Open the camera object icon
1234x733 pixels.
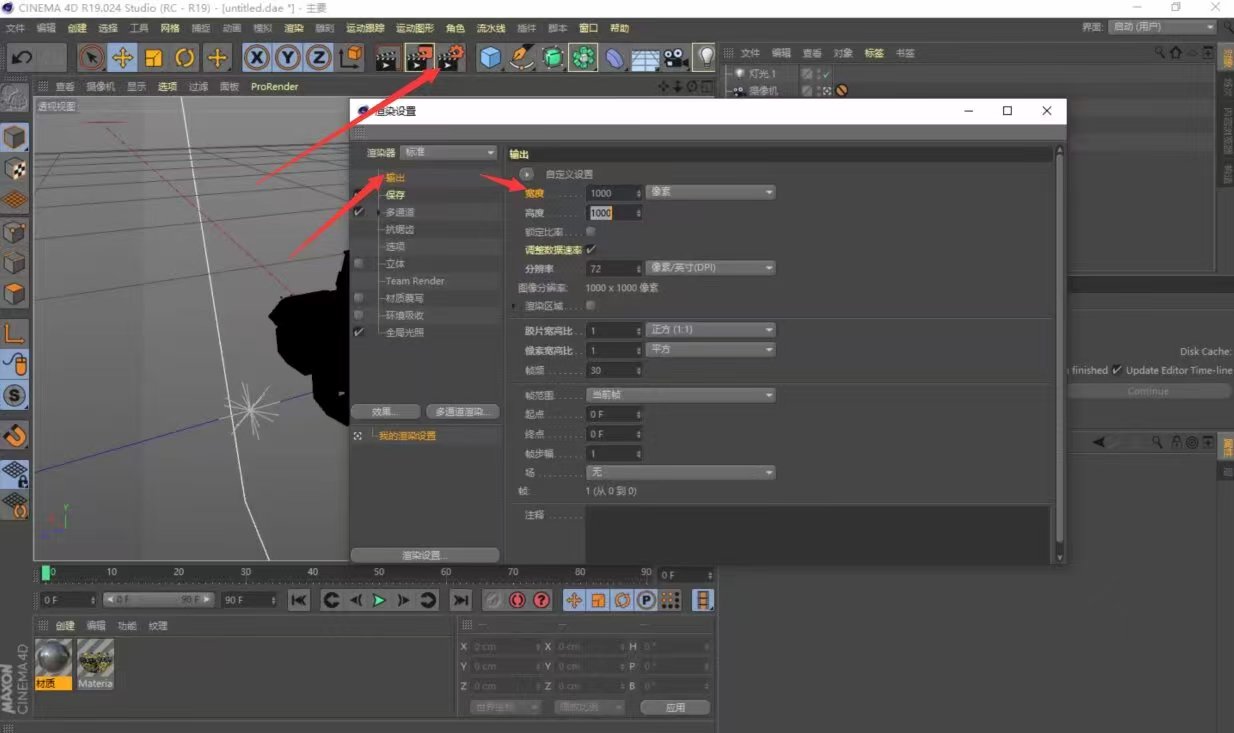pos(676,58)
